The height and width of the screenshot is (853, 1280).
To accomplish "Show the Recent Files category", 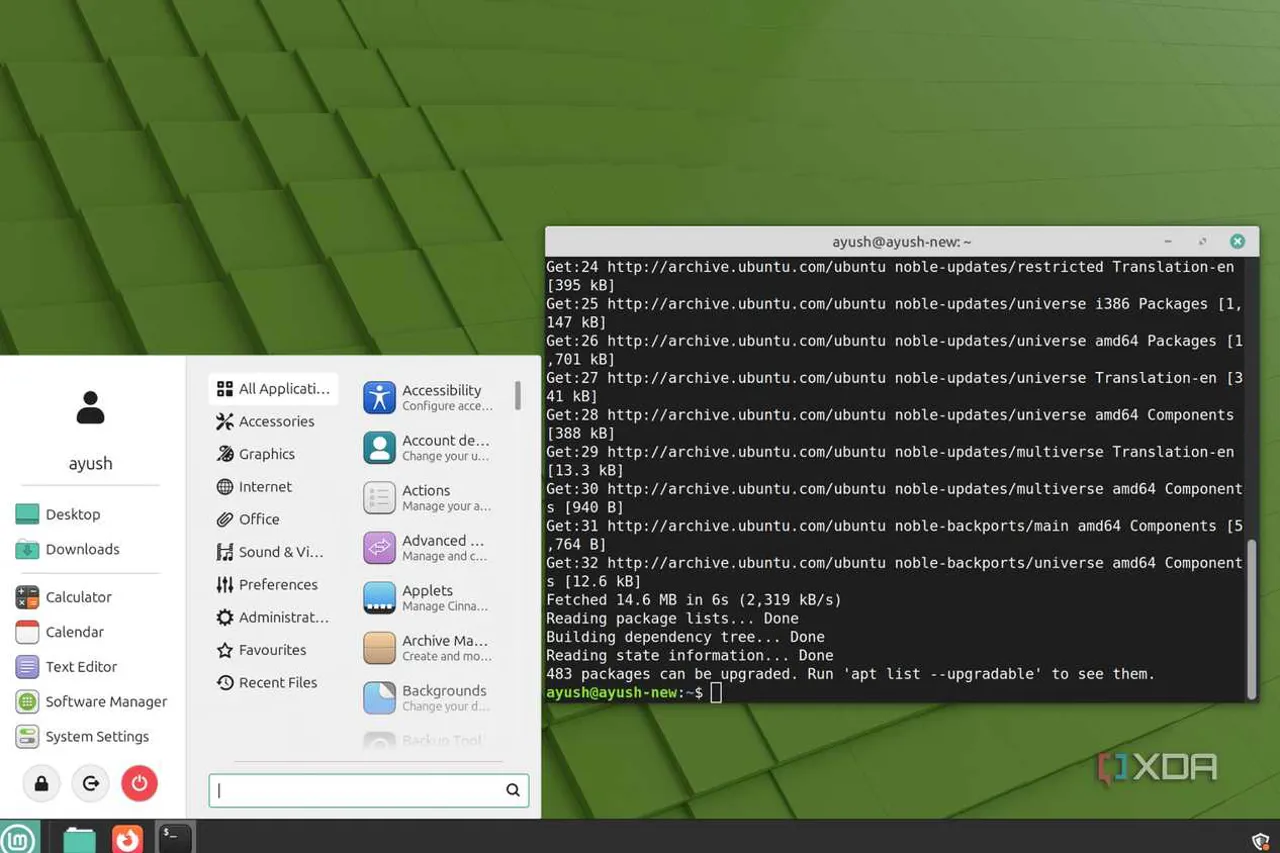I will click(266, 683).
